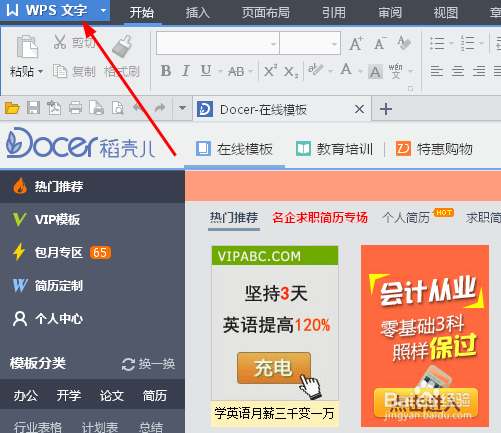Image resolution: width=501 pixels, height=433 pixels.
Task: Clear formatting eraser icon
Action: point(404,43)
